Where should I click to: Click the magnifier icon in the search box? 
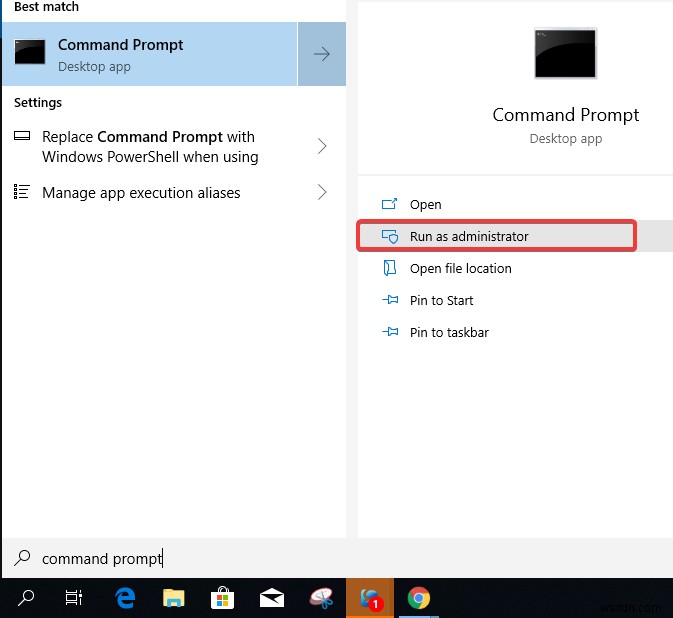tap(22, 558)
